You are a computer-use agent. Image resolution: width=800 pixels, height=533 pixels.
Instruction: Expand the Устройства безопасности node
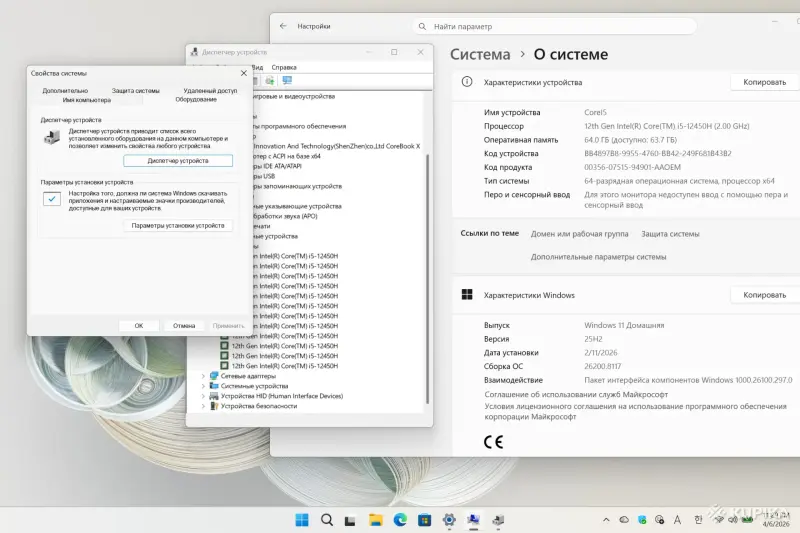204,406
